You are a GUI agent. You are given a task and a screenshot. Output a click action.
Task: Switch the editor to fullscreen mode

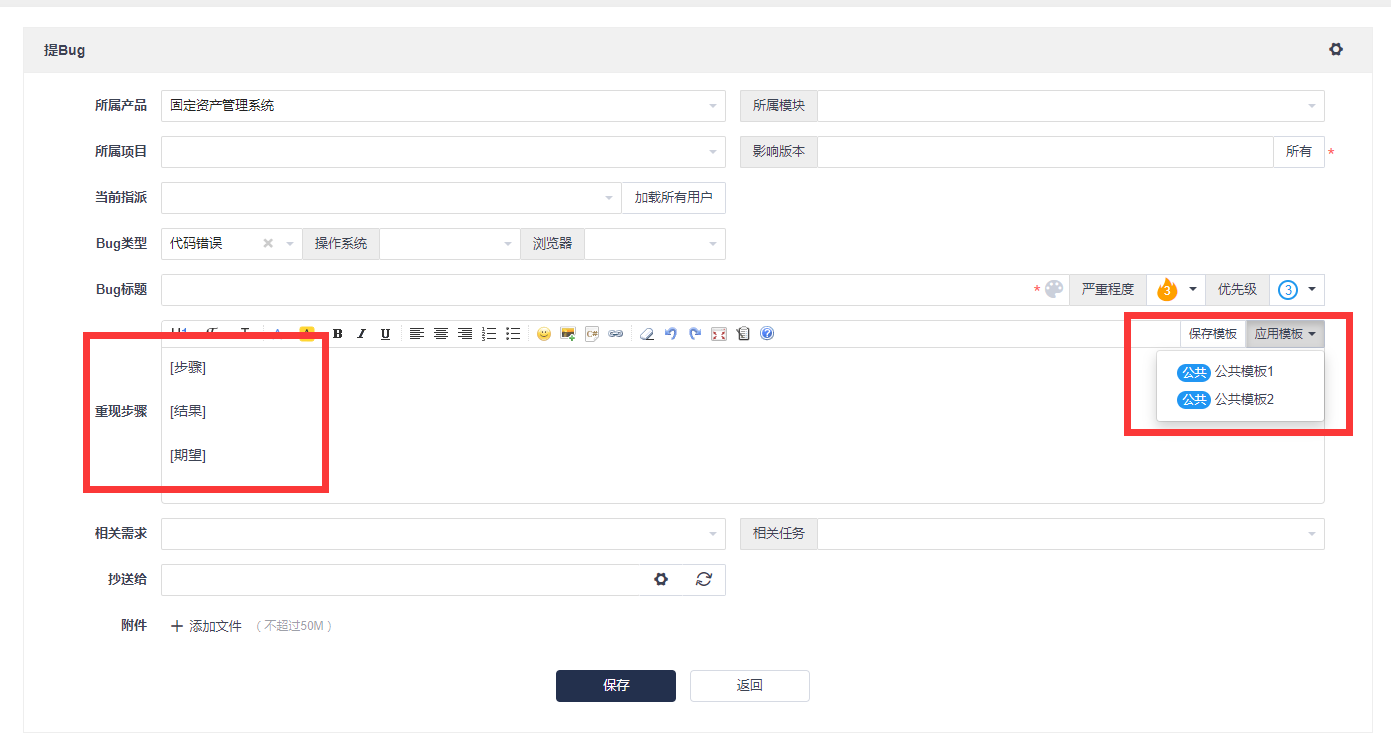point(719,334)
